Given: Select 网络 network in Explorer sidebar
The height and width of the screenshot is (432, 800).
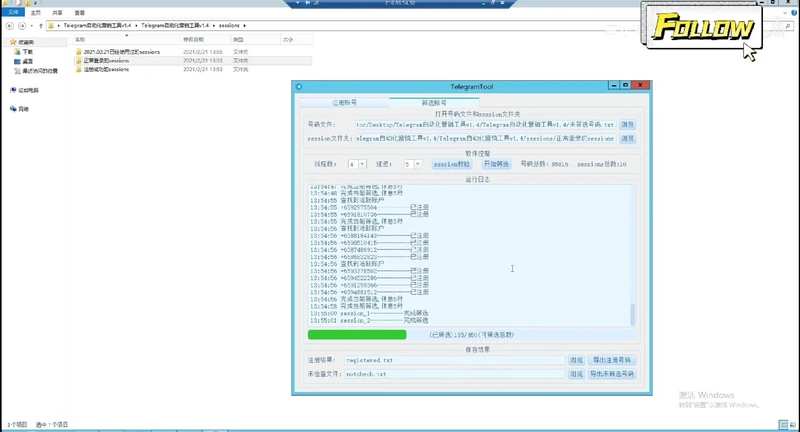Looking at the screenshot, I should pyautogui.click(x=20, y=109).
